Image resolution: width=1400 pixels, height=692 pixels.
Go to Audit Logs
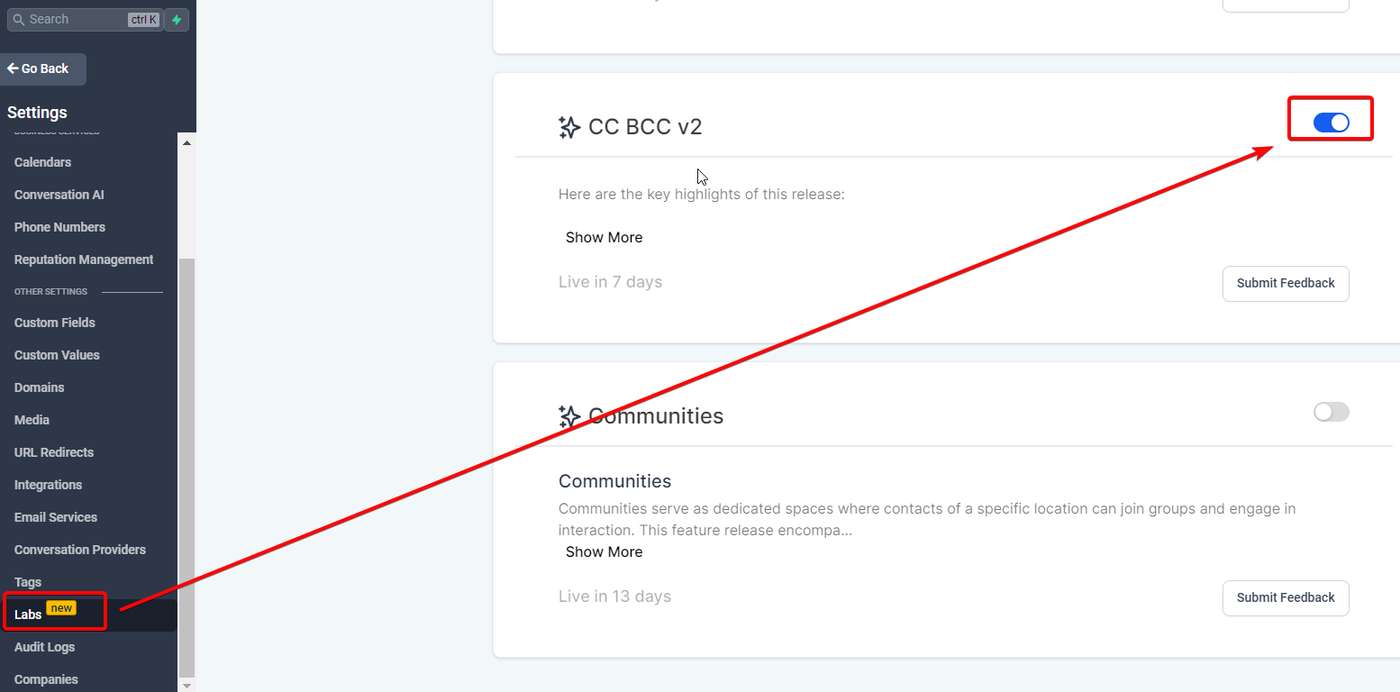(x=45, y=647)
